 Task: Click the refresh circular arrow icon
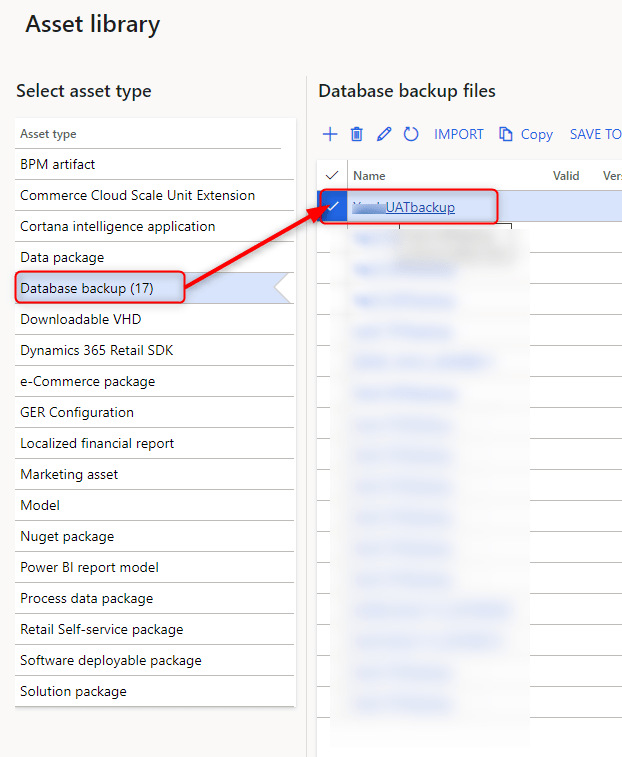[411, 134]
